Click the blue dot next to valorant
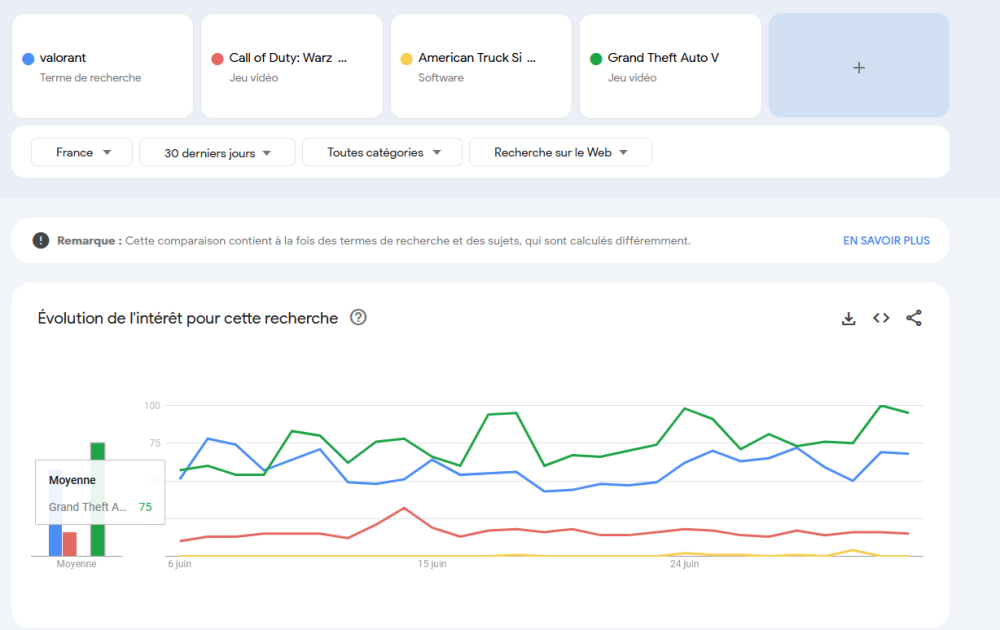This screenshot has width=1000, height=630. [x=28, y=59]
